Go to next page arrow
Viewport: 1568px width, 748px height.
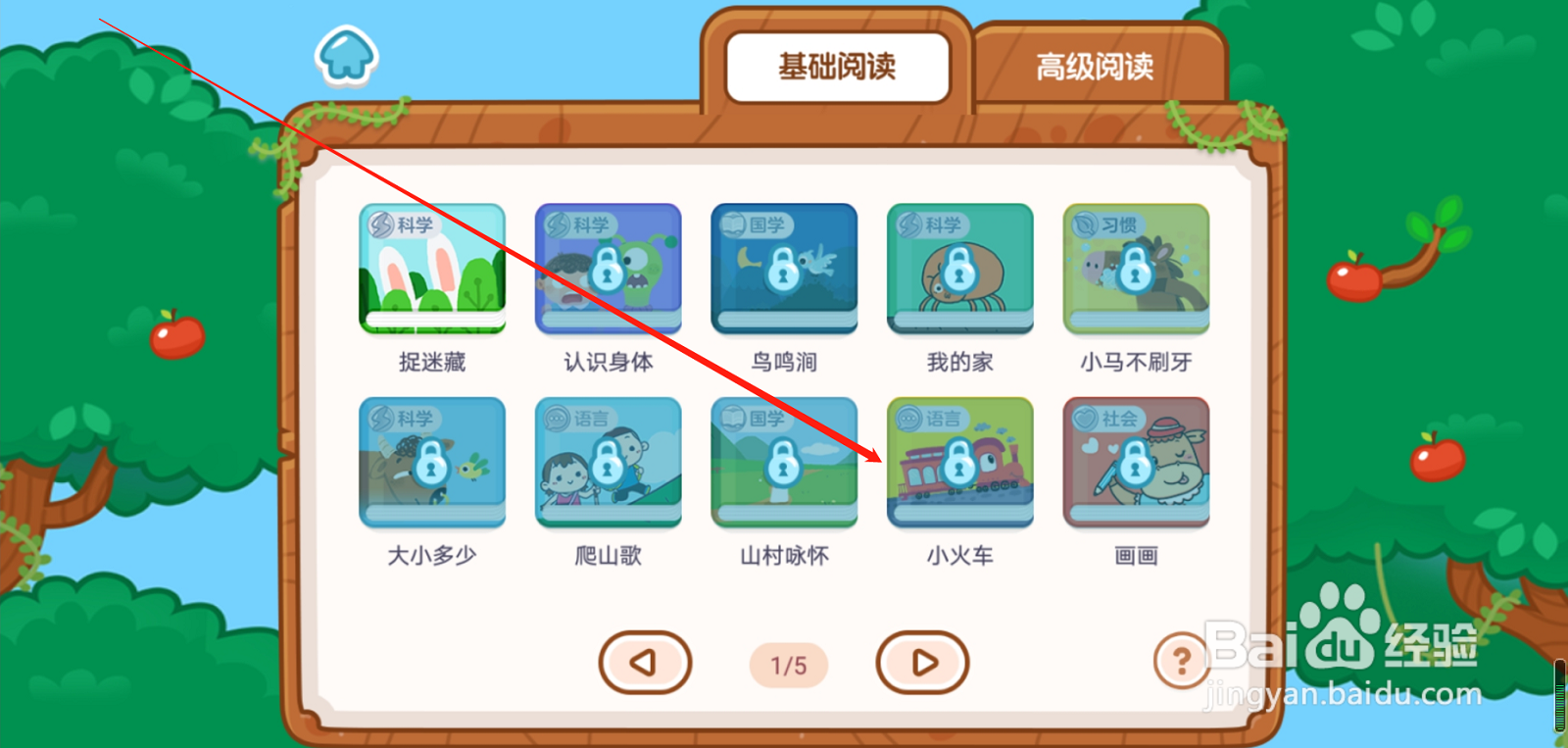pyautogui.click(x=922, y=663)
